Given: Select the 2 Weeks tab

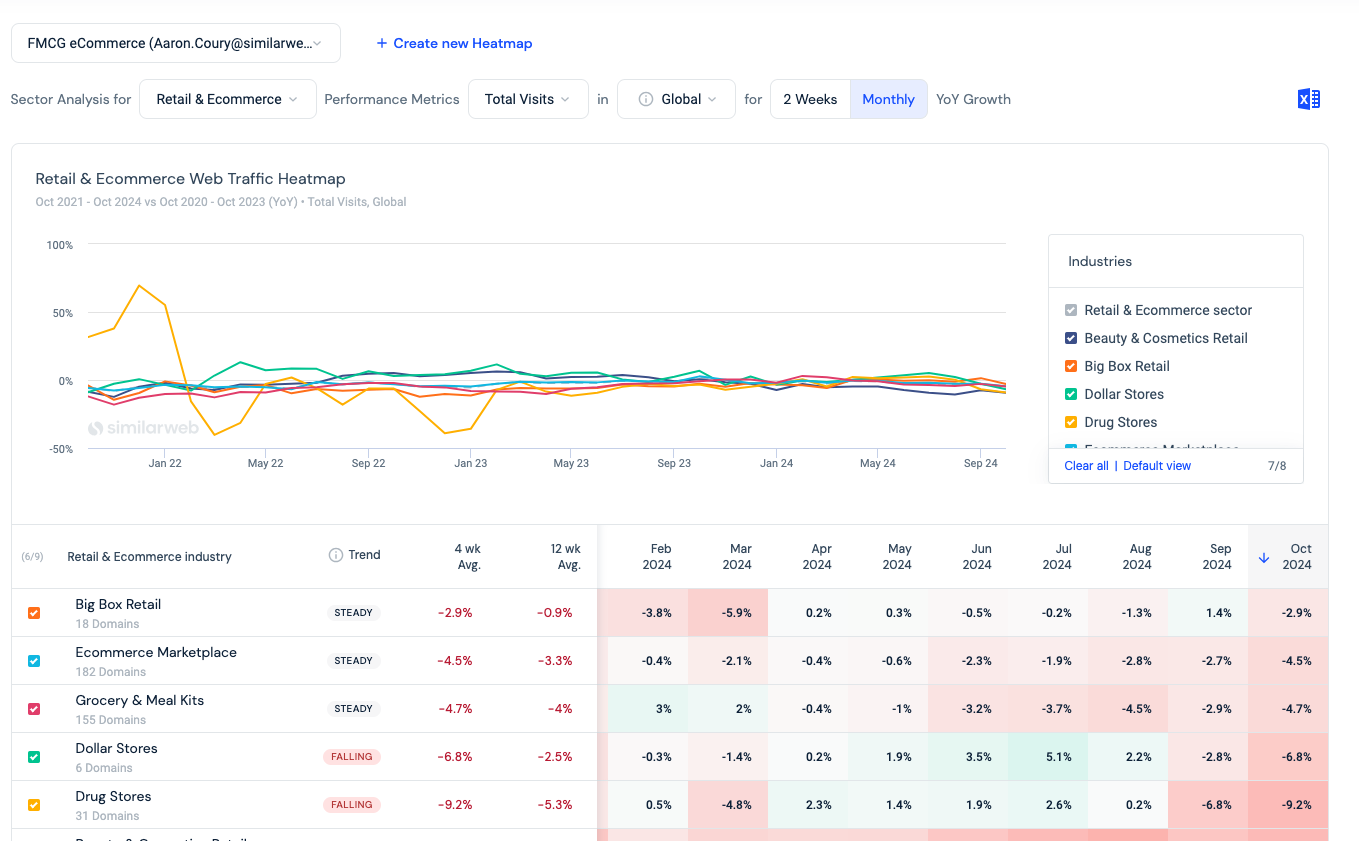Looking at the screenshot, I should (810, 99).
